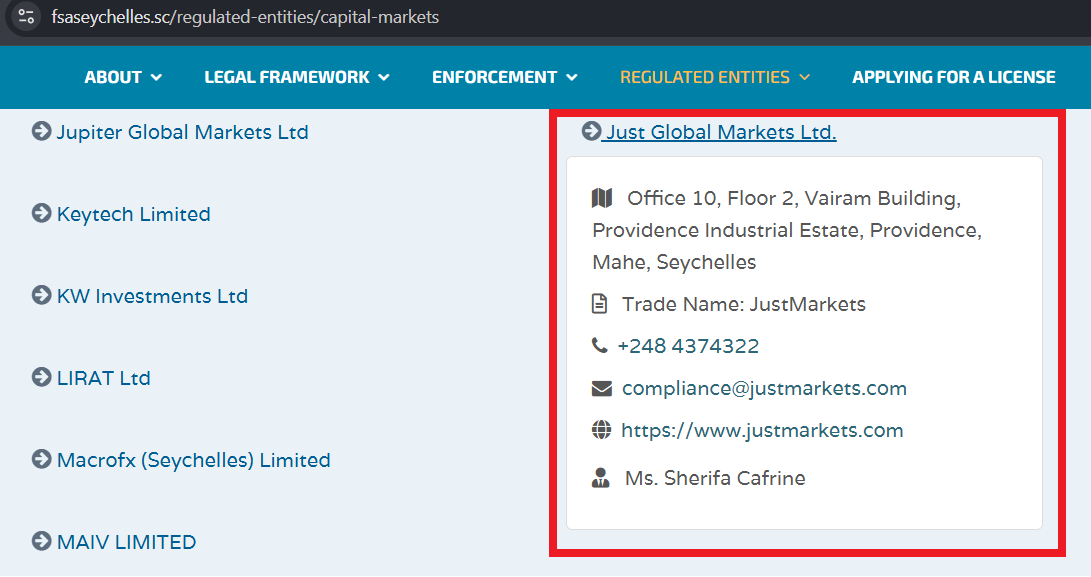1091x577 pixels.
Task: Click arrow icon beside KW Investments Ltd
Action: click(41, 295)
